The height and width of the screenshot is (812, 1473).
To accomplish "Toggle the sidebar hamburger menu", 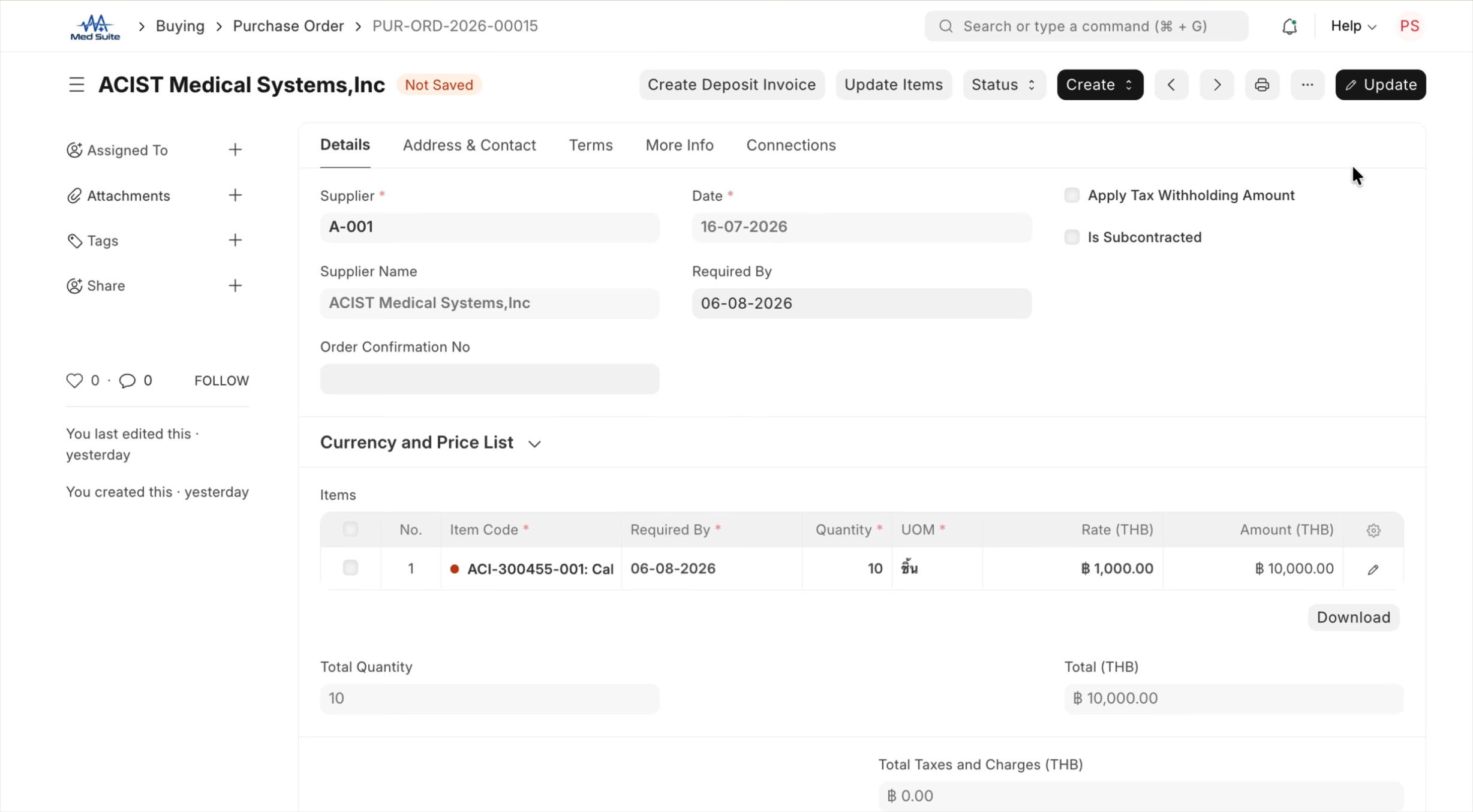I will pyautogui.click(x=77, y=85).
